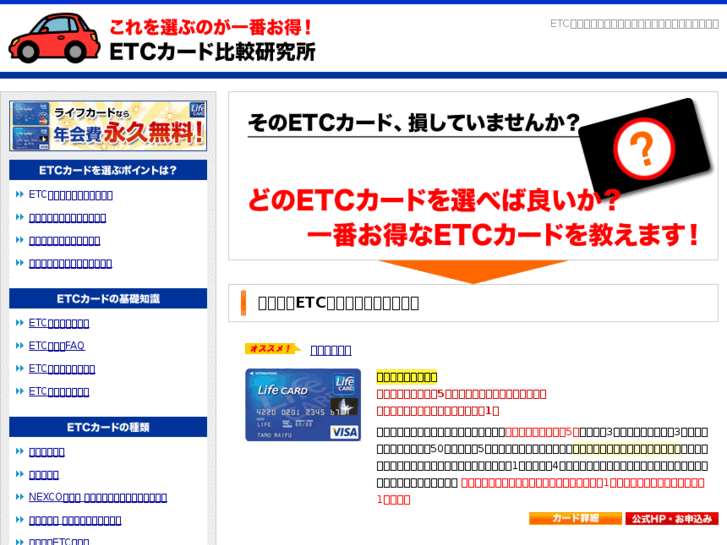Open the card name link beside オススメ!
727x545 pixels.
(331, 350)
